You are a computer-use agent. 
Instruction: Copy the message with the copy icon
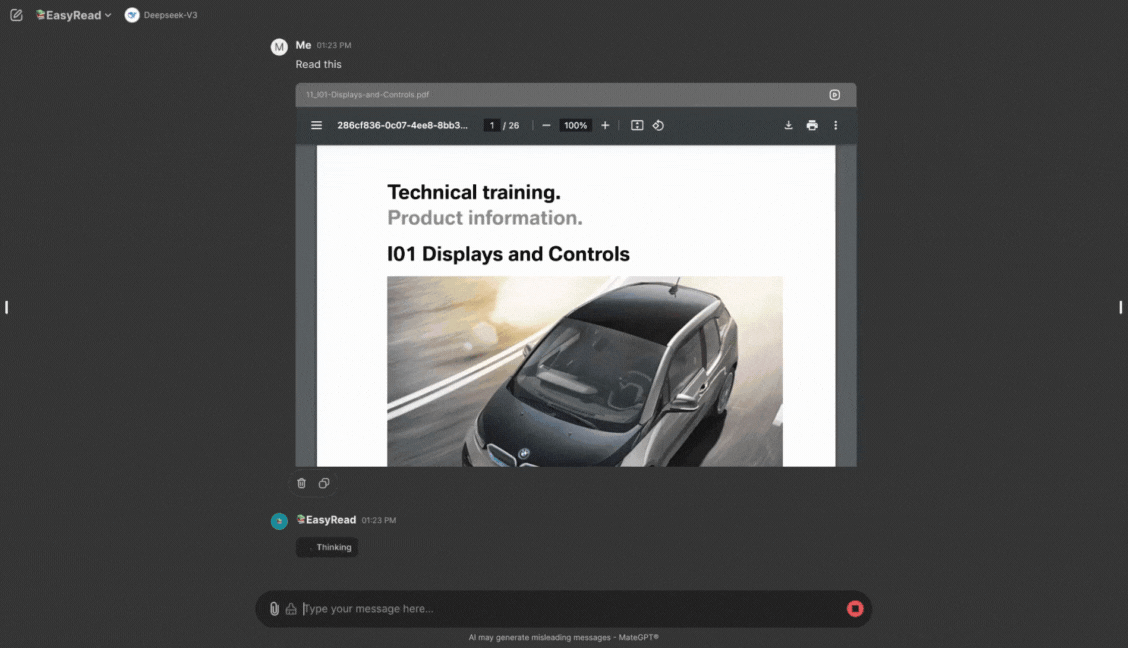point(324,483)
